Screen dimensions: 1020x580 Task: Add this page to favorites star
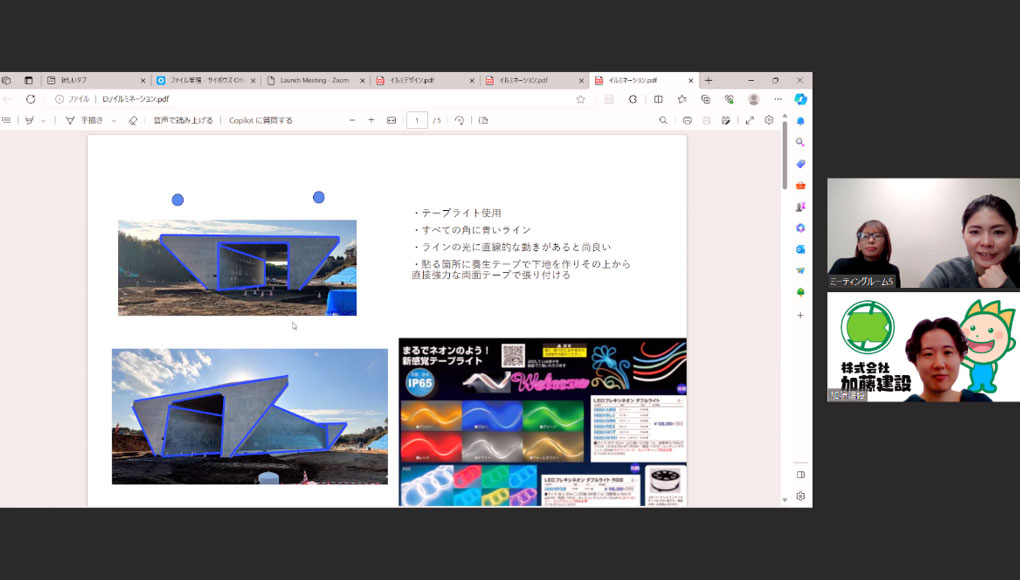[x=580, y=99]
